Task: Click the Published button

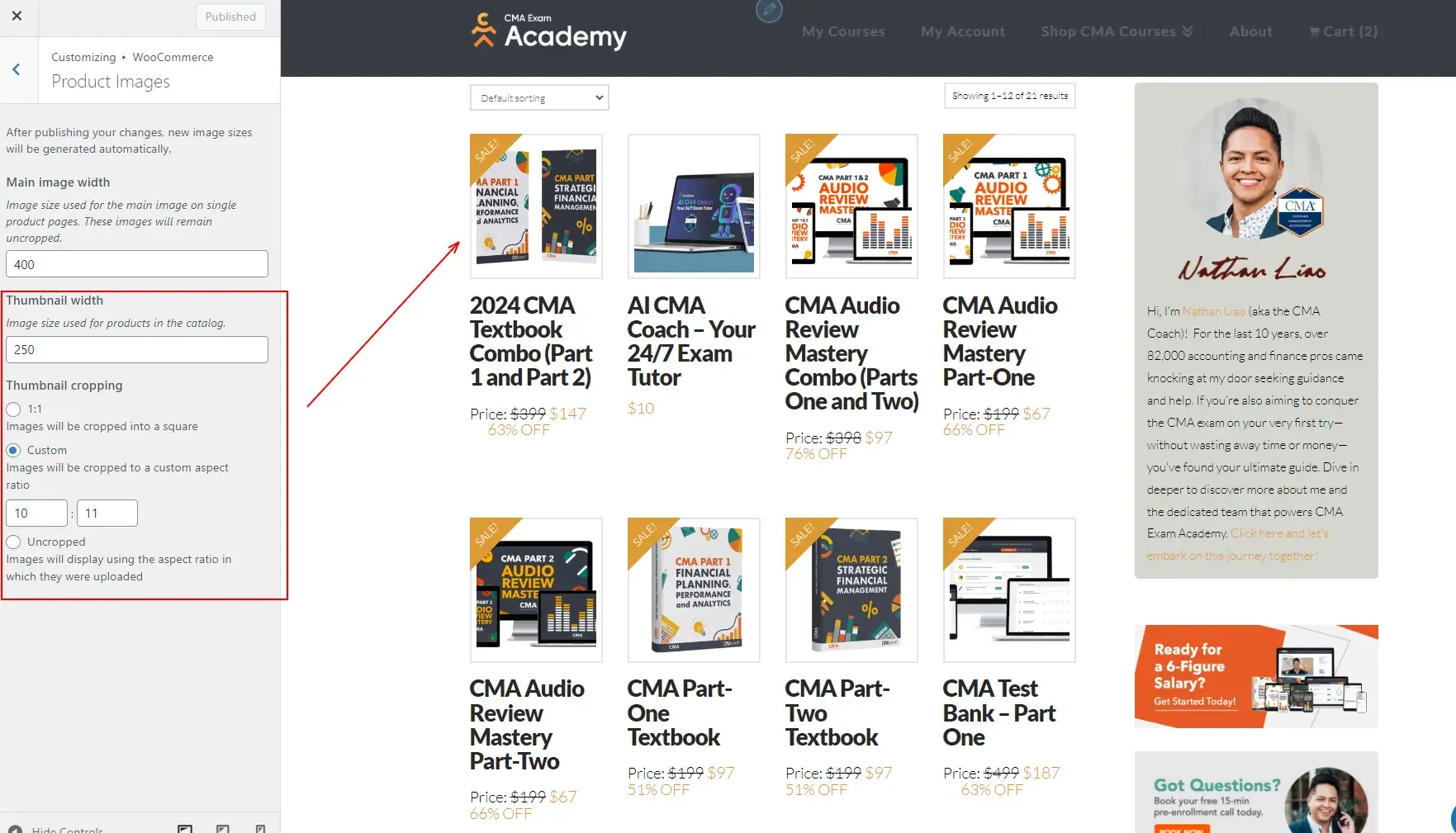Action: [x=230, y=17]
